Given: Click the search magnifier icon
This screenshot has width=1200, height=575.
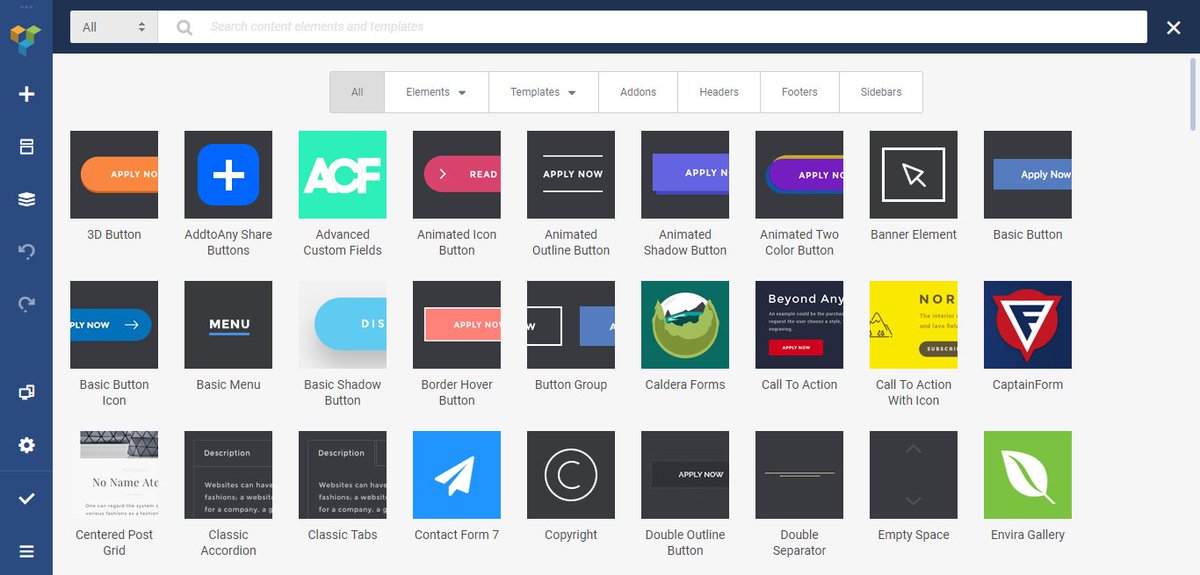Looking at the screenshot, I should tap(184, 27).
